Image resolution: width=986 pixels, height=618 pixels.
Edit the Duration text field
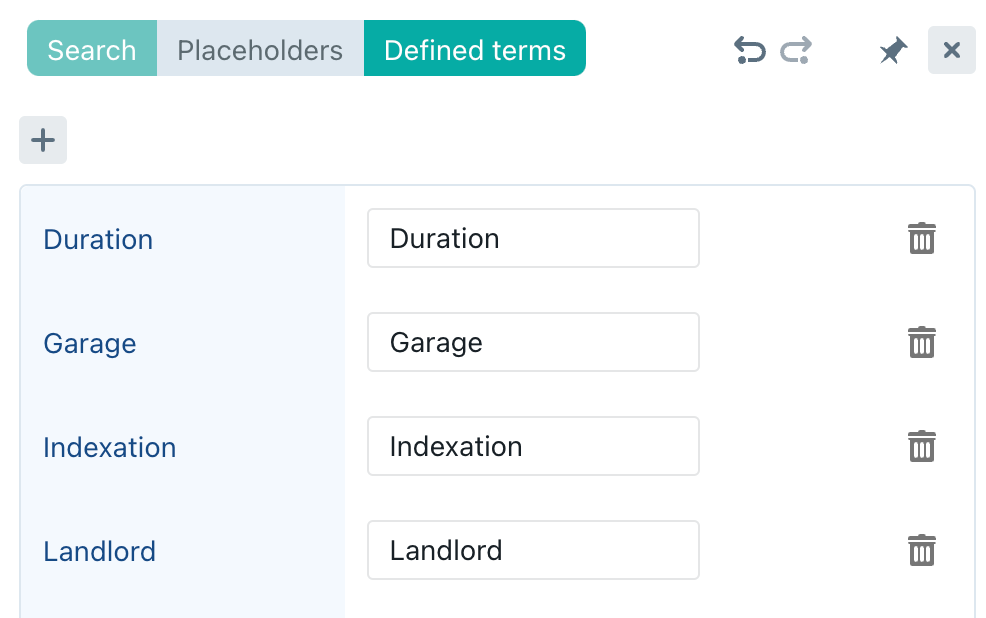tap(533, 239)
